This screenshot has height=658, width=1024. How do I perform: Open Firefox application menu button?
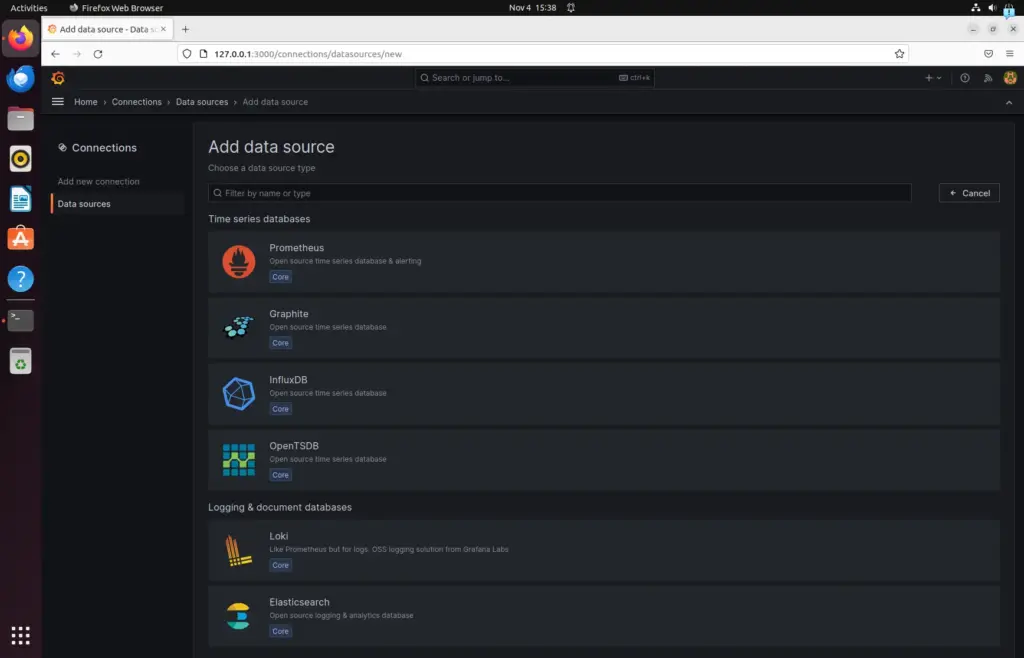[1010, 54]
